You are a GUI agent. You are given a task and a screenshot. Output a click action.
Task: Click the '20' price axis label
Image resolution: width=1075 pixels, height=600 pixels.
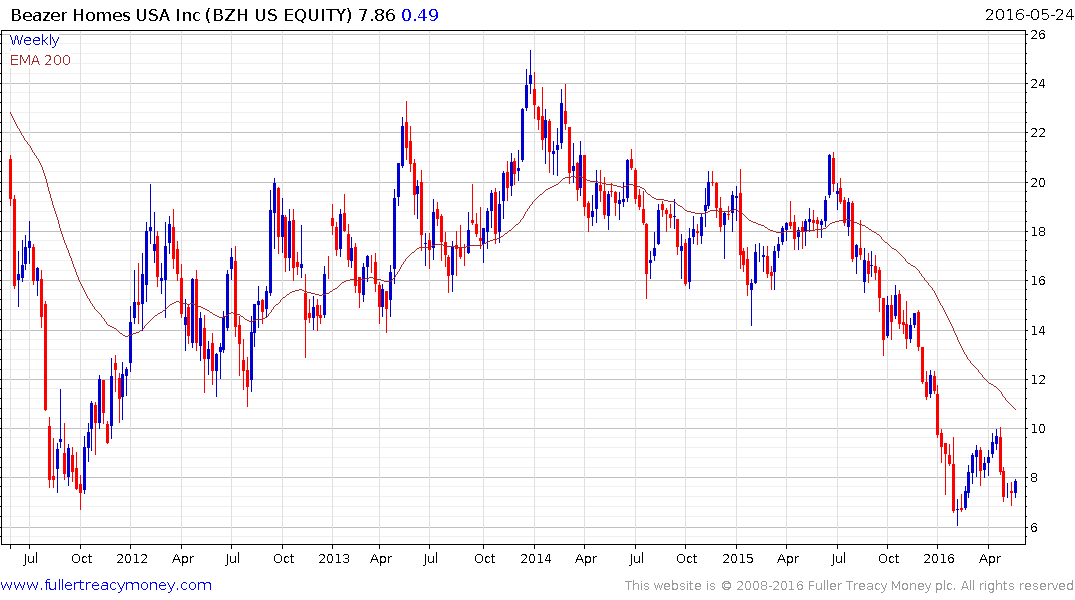coord(1038,182)
